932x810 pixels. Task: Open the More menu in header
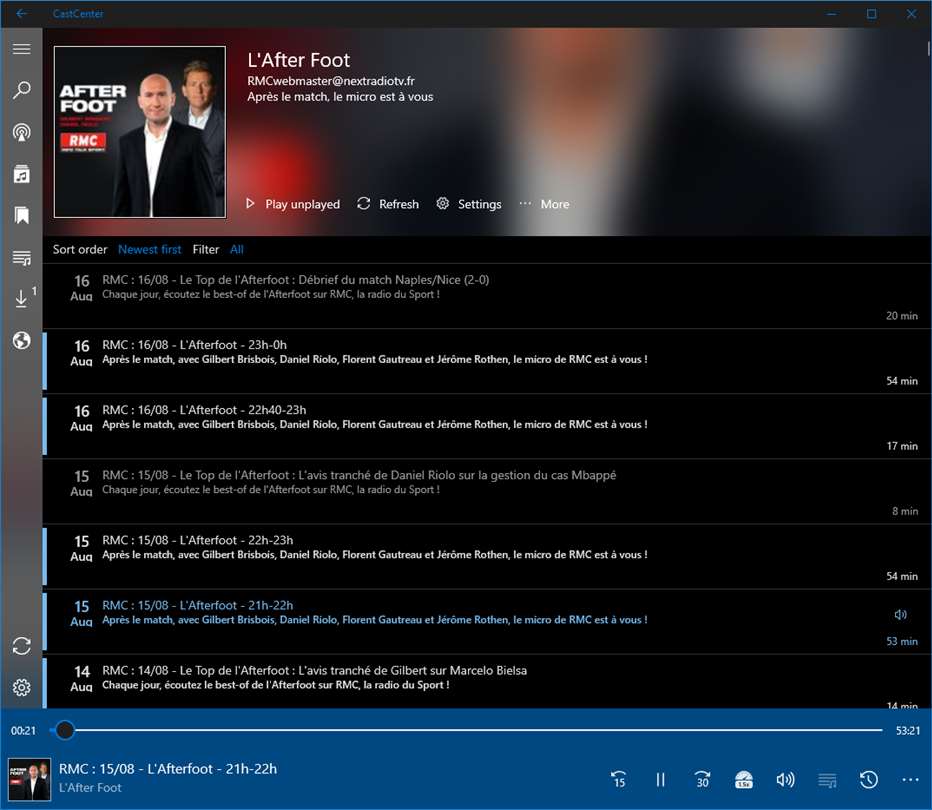click(x=544, y=204)
